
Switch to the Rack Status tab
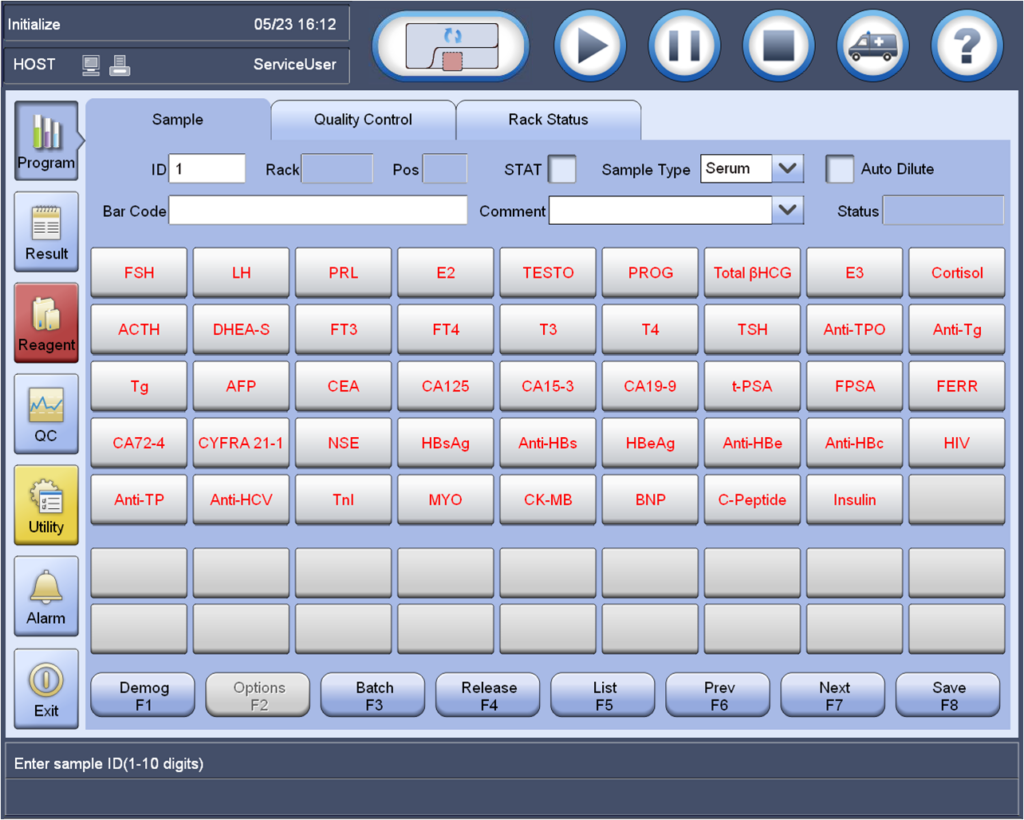coord(548,120)
